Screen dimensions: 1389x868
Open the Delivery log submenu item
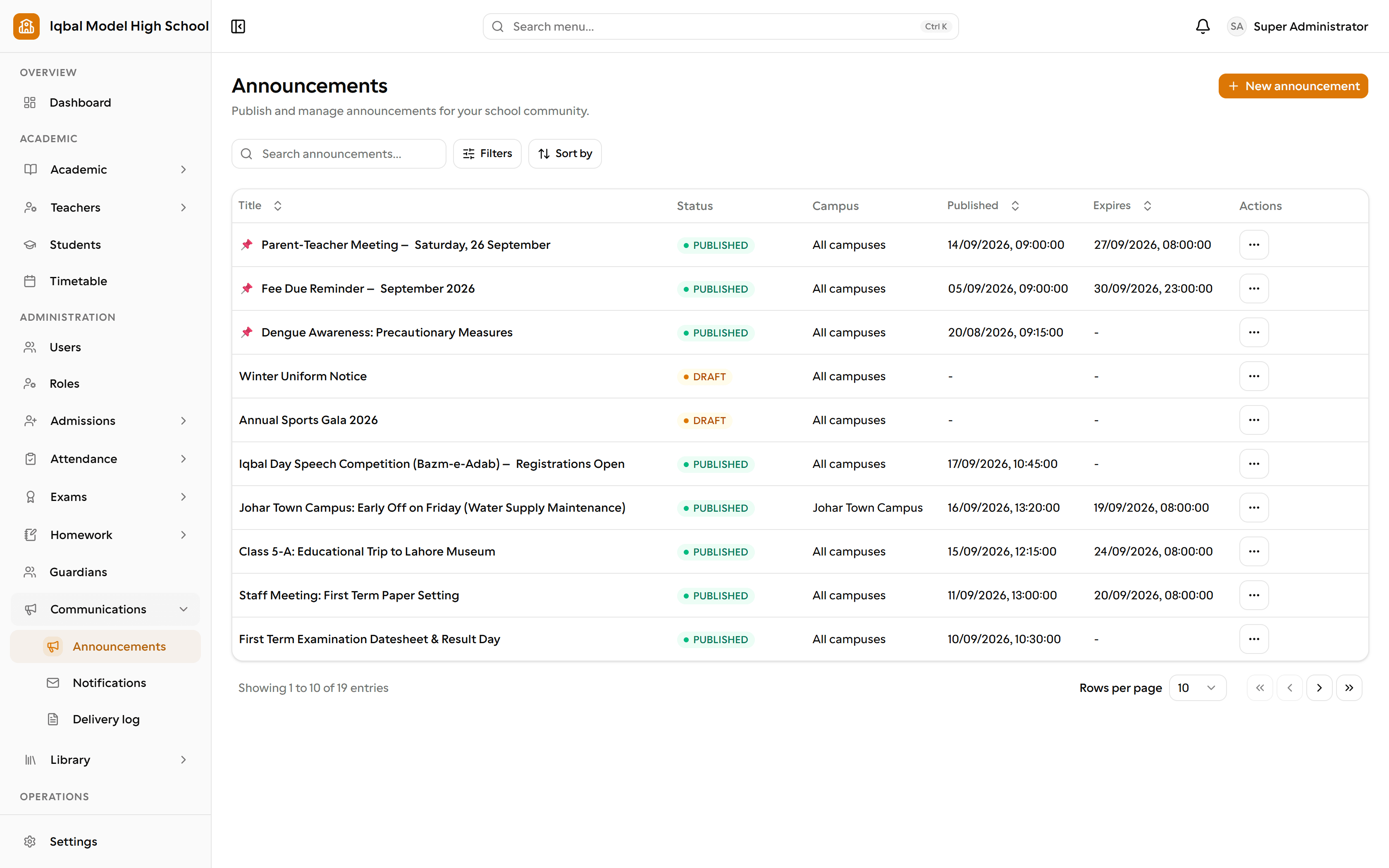pos(105,719)
